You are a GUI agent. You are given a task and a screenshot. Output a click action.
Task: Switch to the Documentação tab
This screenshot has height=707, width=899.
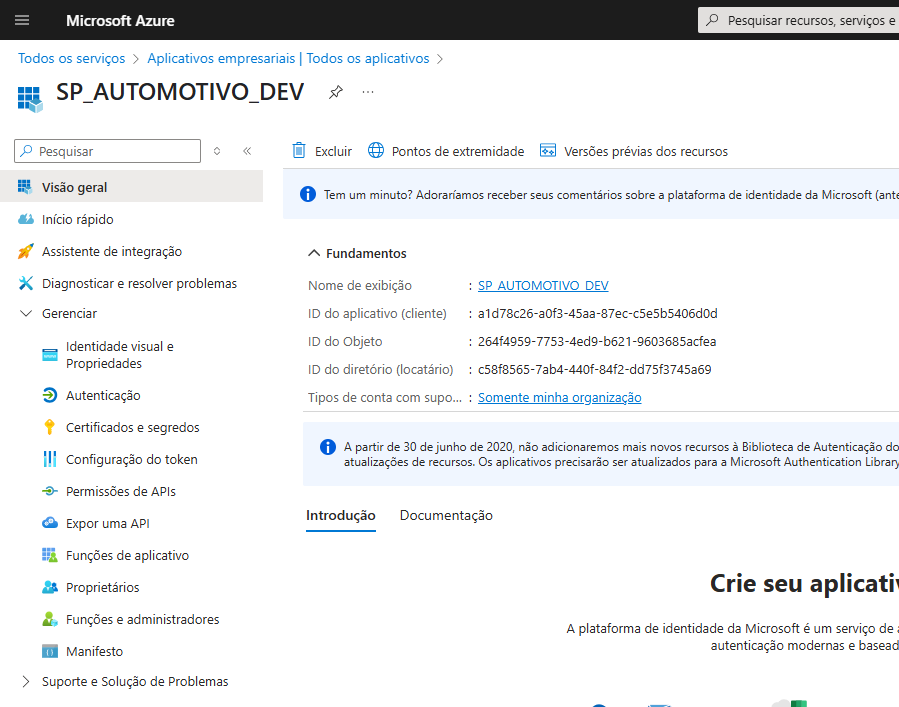pyautogui.click(x=446, y=515)
